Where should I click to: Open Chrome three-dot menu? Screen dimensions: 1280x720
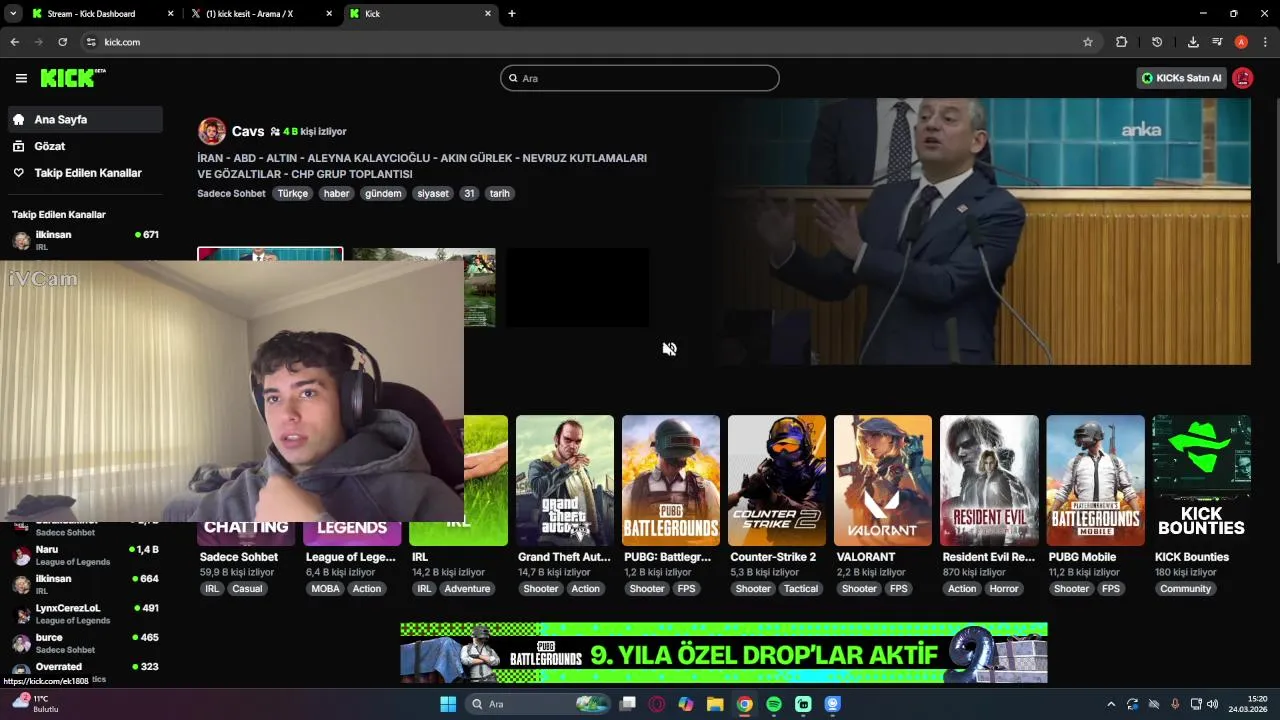pyautogui.click(x=1265, y=42)
